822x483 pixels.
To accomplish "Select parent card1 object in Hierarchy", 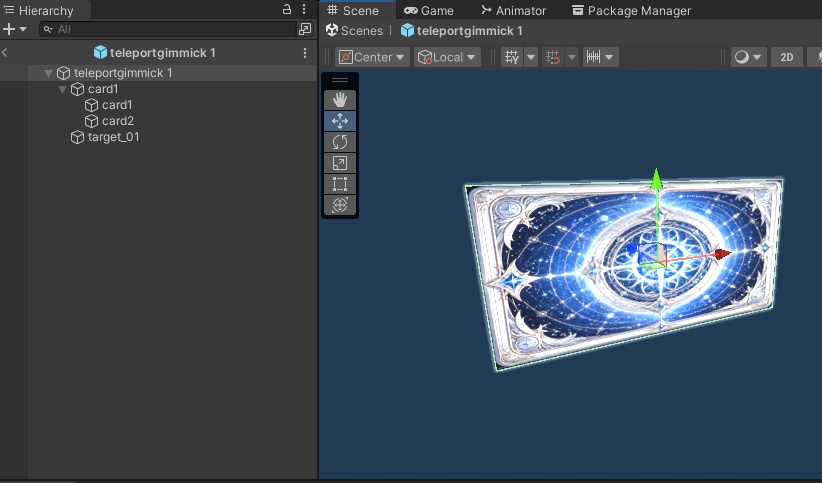I will click(103, 89).
